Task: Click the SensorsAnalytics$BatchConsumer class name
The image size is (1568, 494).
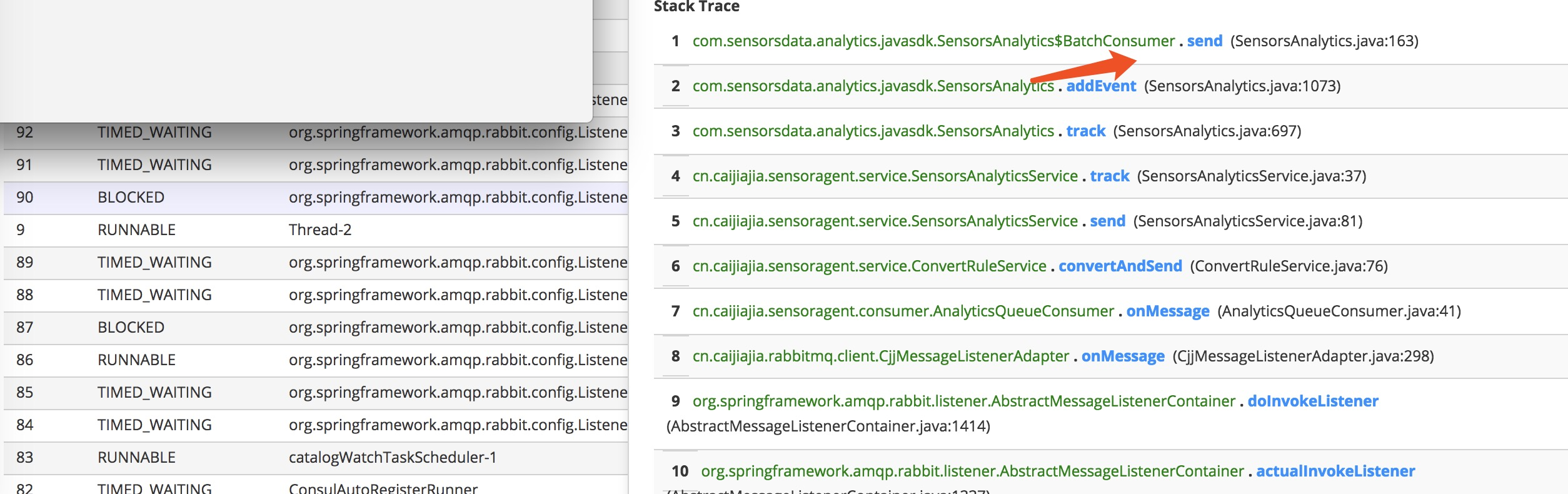Action: [x=933, y=41]
